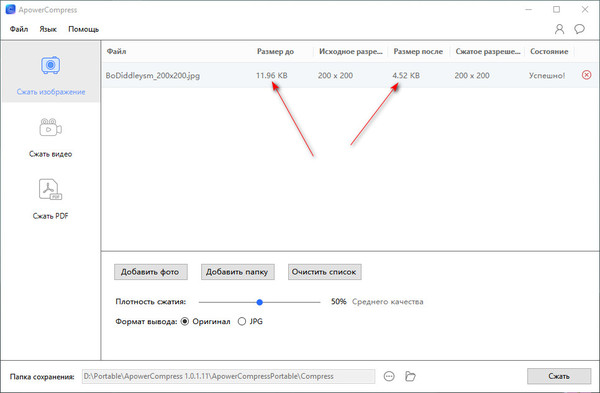Select the JPG output format
This screenshot has height=393, width=600.
pos(242,321)
